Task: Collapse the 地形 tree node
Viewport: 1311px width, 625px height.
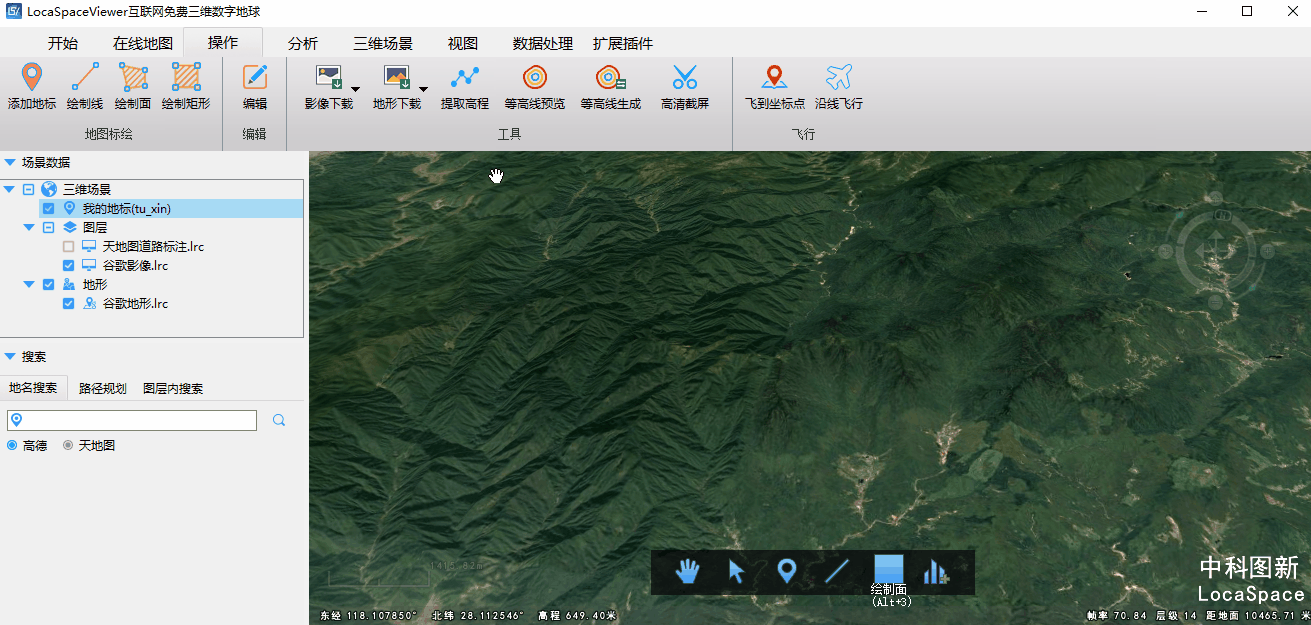Action: (x=29, y=284)
